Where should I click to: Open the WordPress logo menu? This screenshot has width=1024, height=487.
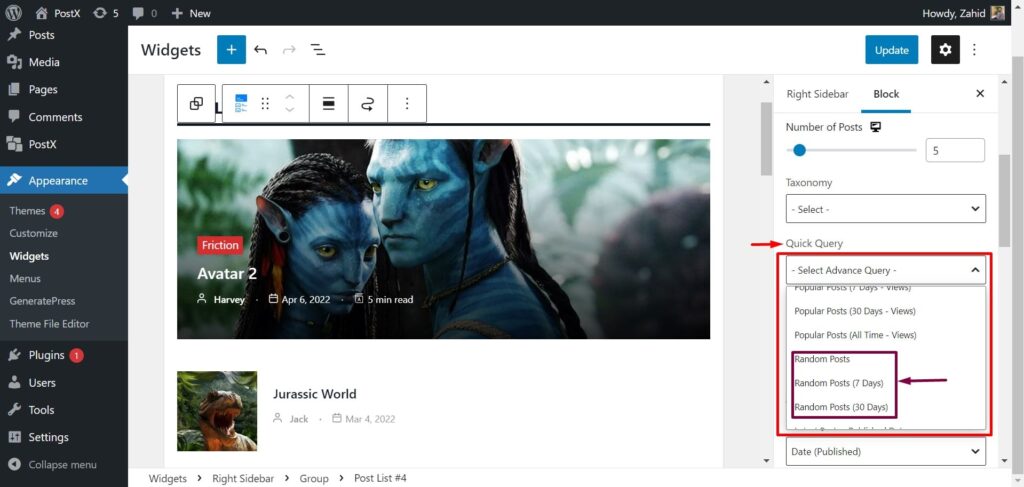[14, 13]
